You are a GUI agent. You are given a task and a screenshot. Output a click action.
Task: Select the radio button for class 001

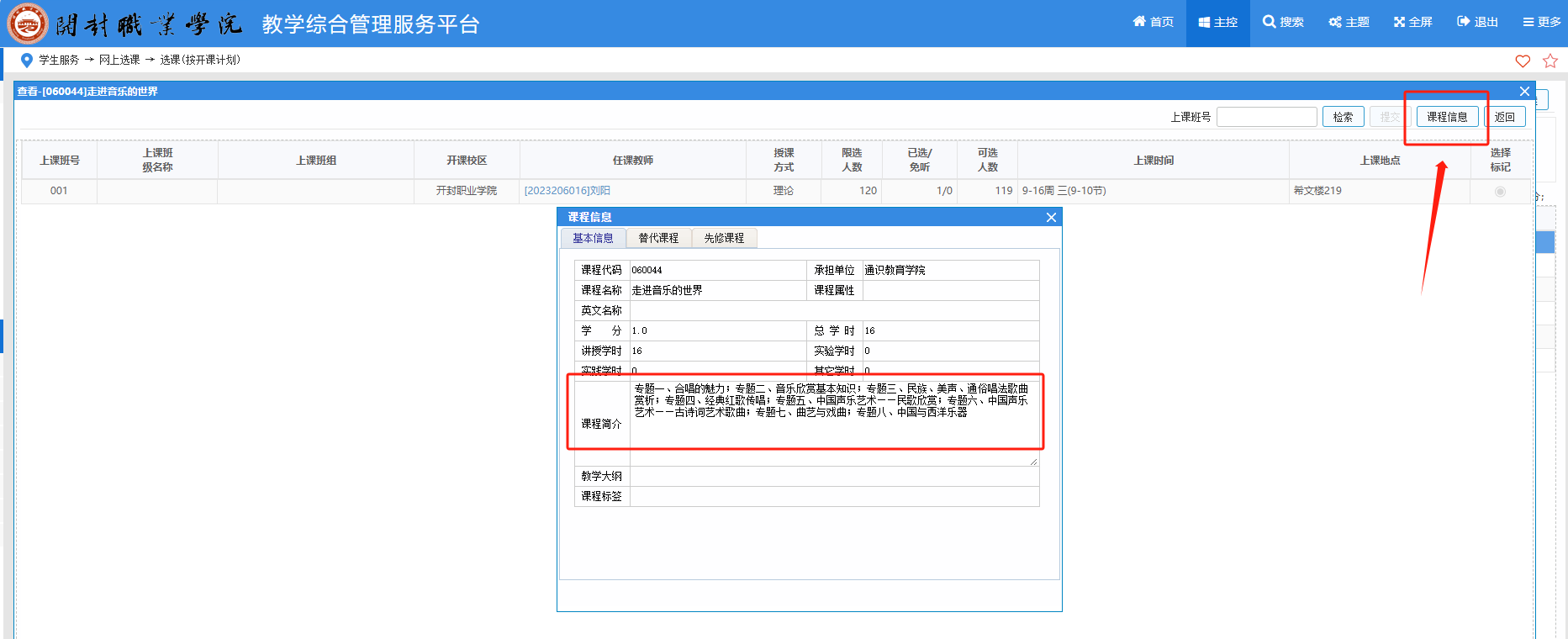1500,192
